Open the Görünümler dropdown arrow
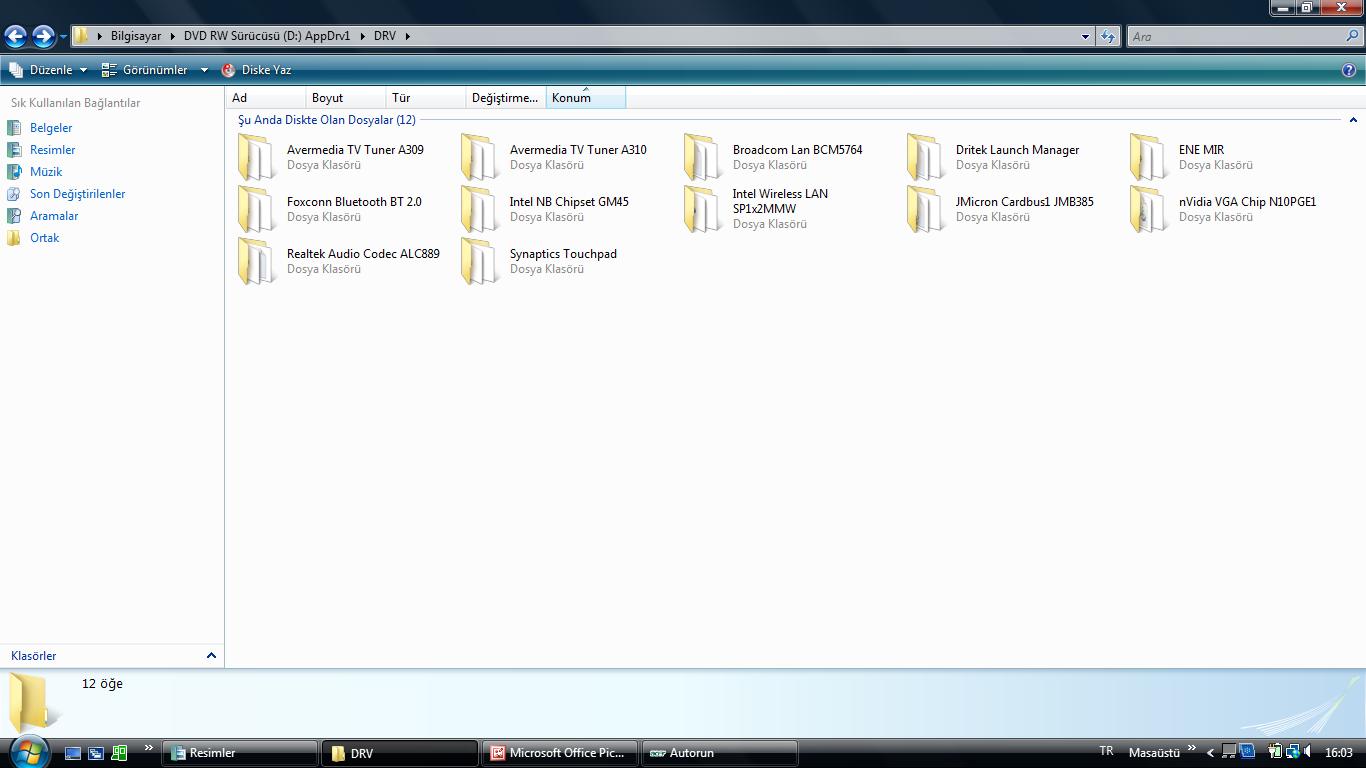 (203, 70)
